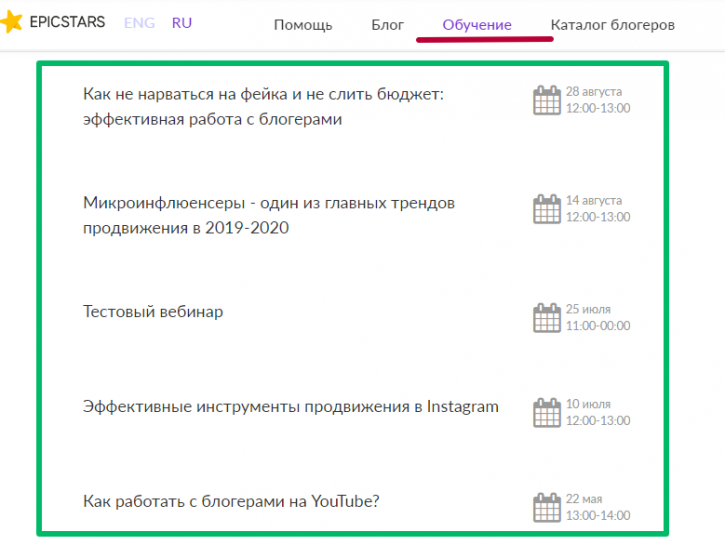Viewport: 725px width, 545px height.
Task: Click the Epicstars star logo icon
Action: [11, 22]
